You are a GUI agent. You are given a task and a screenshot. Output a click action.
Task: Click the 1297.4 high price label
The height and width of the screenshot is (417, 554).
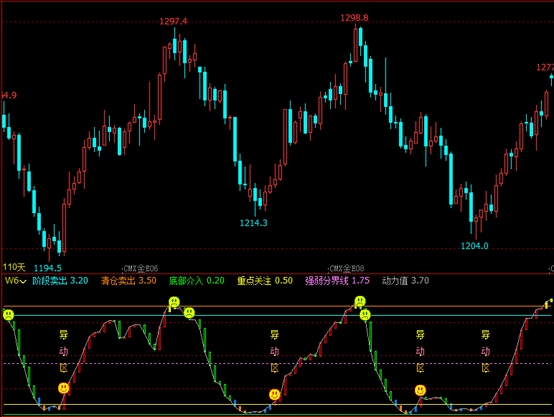pyautogui.click(x=173, y=22)
